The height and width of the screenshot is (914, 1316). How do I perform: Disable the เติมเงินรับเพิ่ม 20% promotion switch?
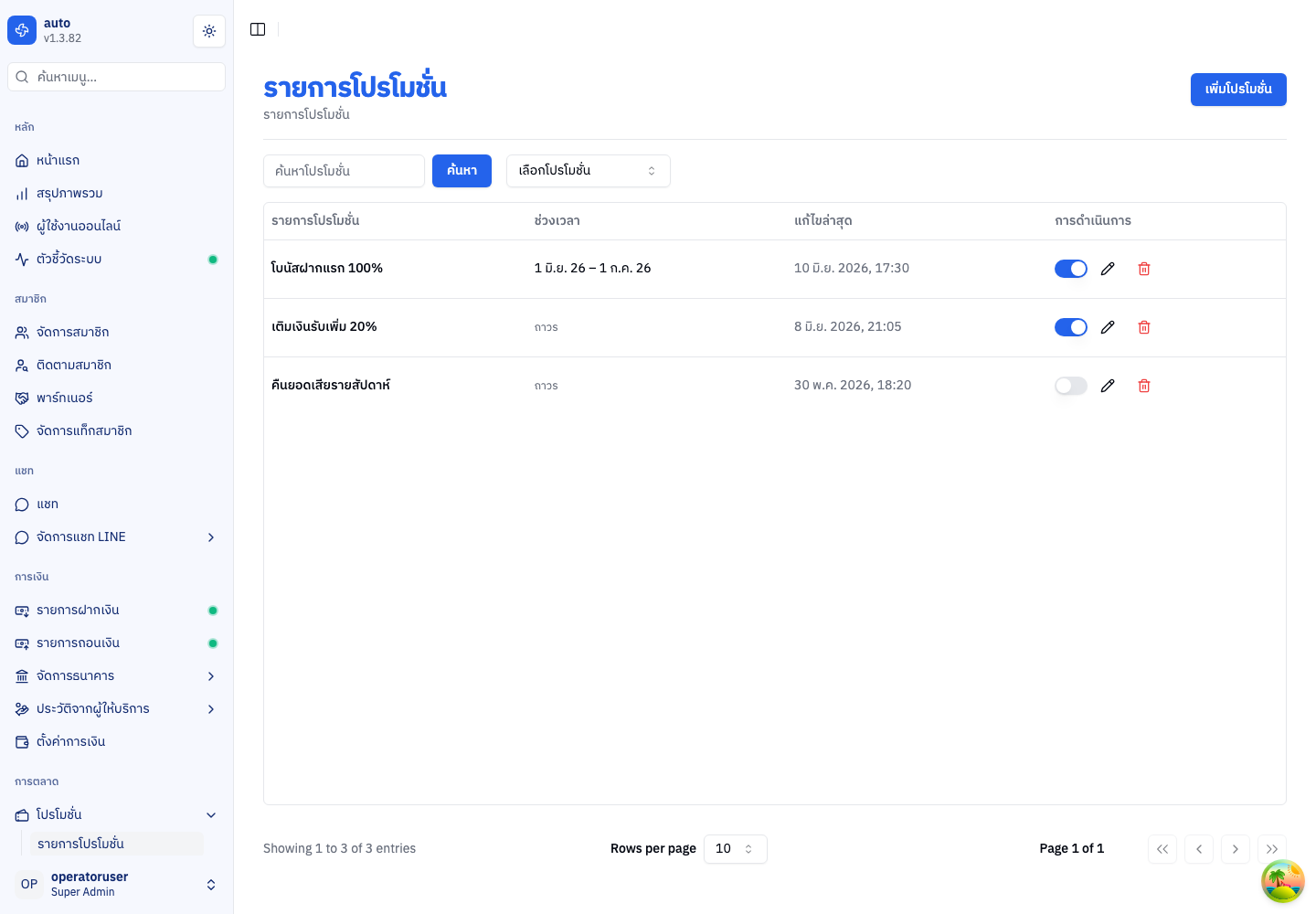(1071, 327)
